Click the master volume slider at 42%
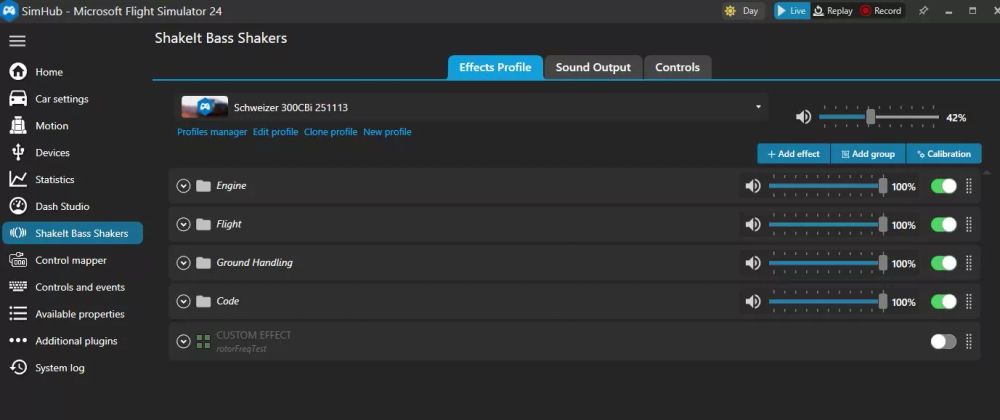The image size is (1000, 420). click(879, 117)
